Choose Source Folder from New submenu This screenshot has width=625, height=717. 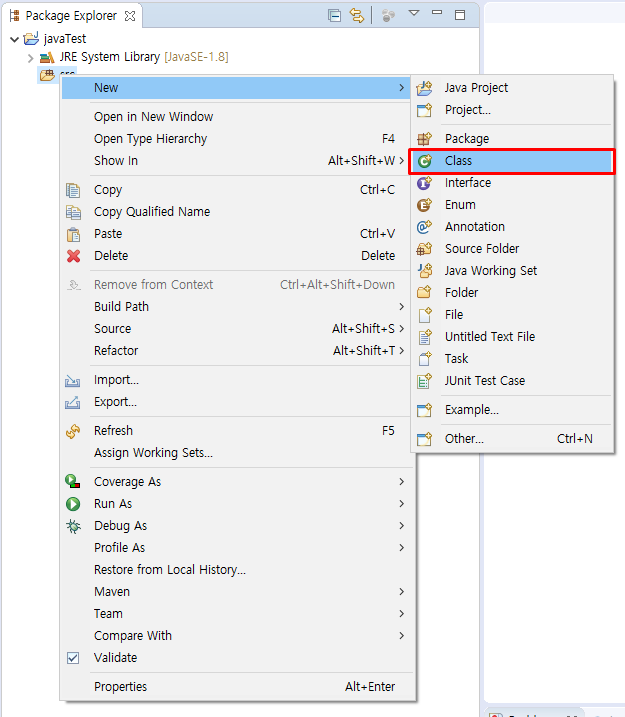click(x=512, y=249)
